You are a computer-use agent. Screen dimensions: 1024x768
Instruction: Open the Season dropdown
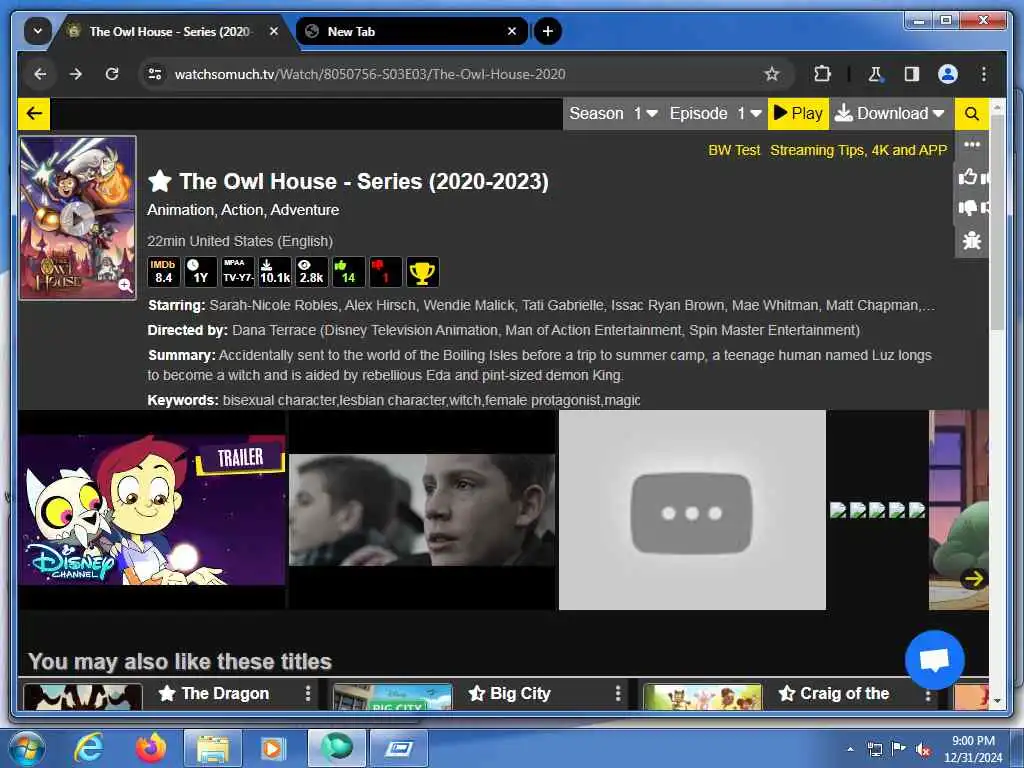(x=613, y=114)
